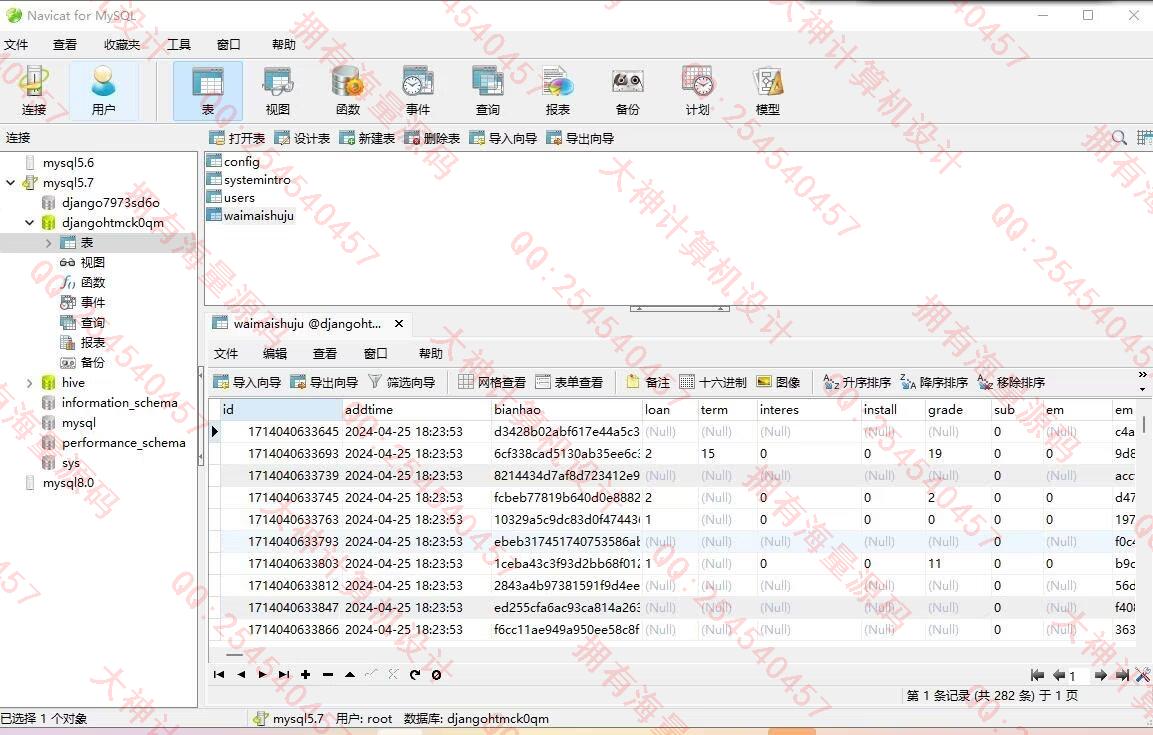Image resolution: width=1153 pixels, height=735 pixels.
Task: Open the 模型 (Model) main toolbar icon
Action: coord(768,90)
